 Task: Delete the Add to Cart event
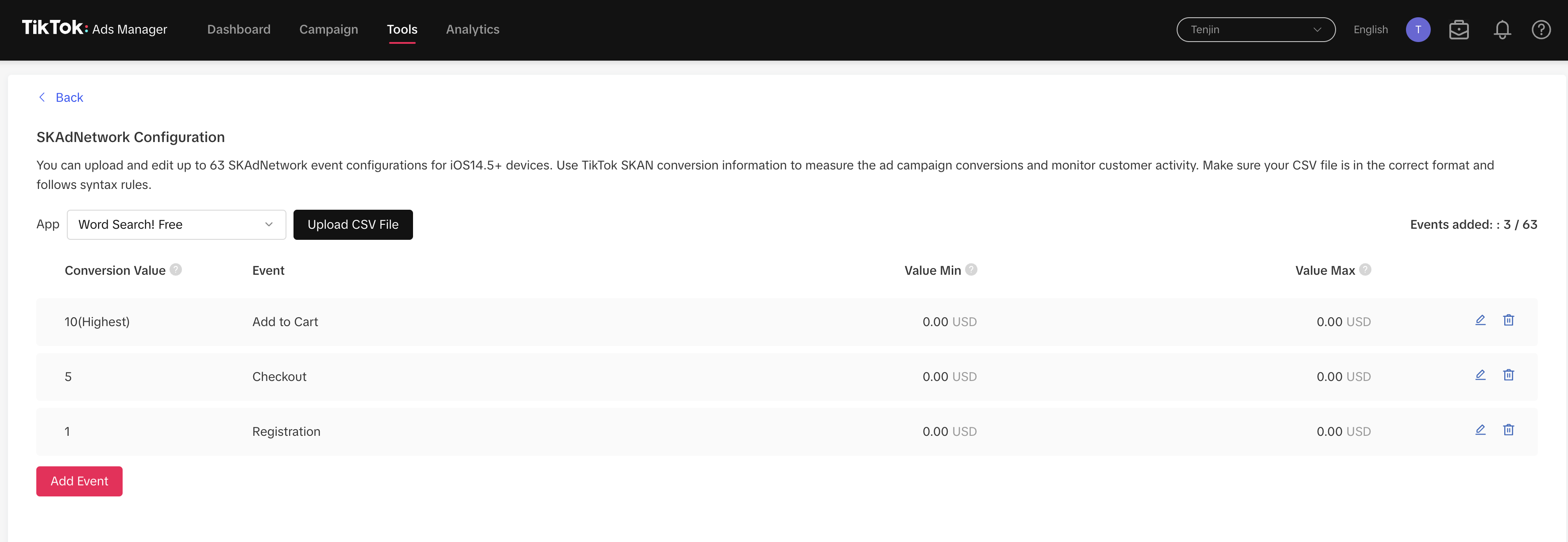(1508, 320)
